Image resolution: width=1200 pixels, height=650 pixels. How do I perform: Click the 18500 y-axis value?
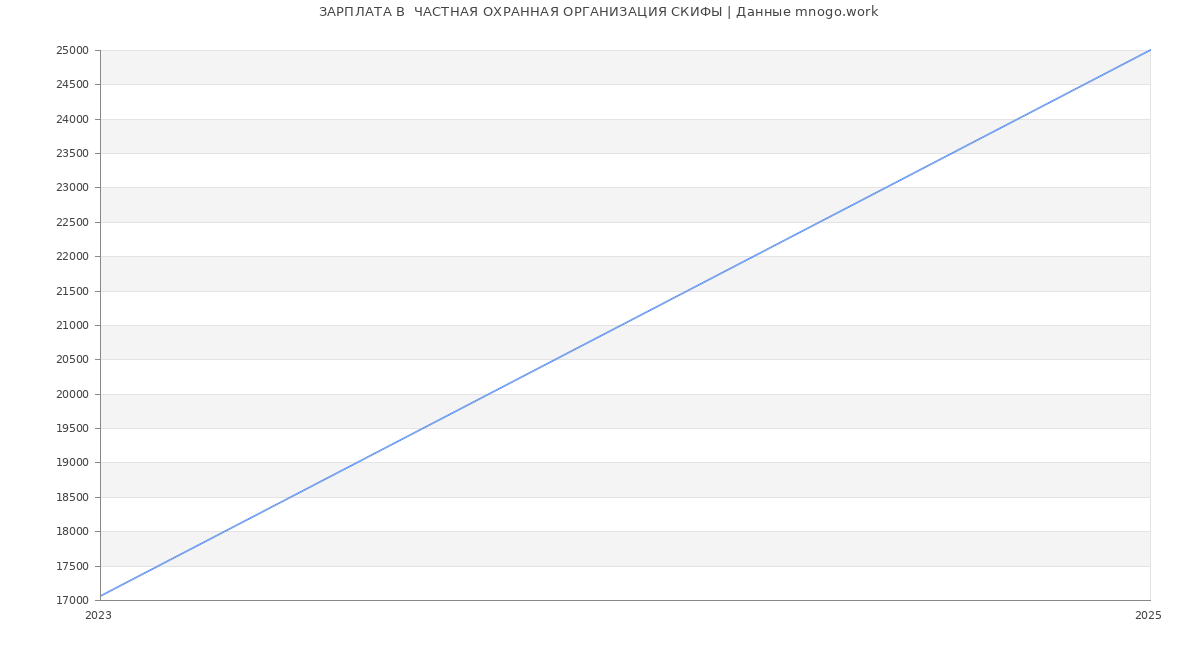click(72, 497)
